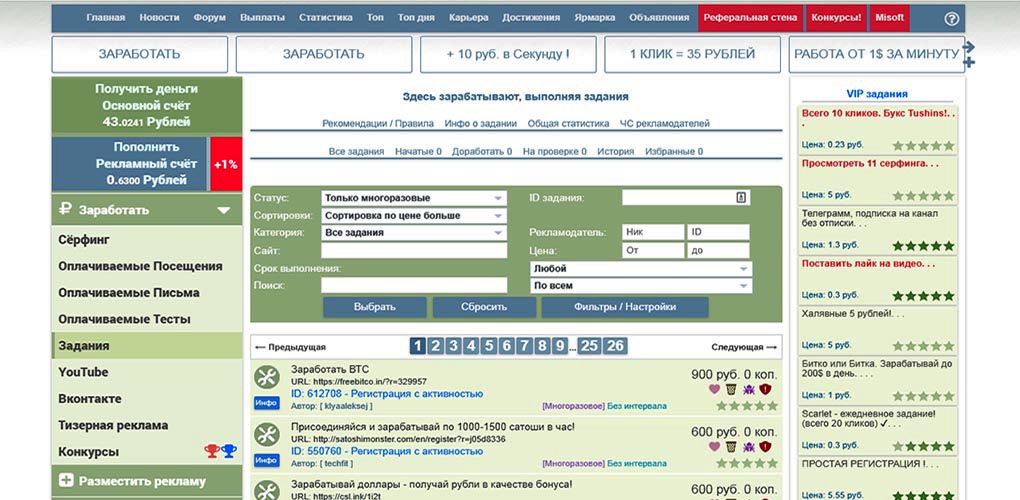1020x500 pixels.
Task: Click the plus icon beside the banner row
Action: (x=969, y=62)
